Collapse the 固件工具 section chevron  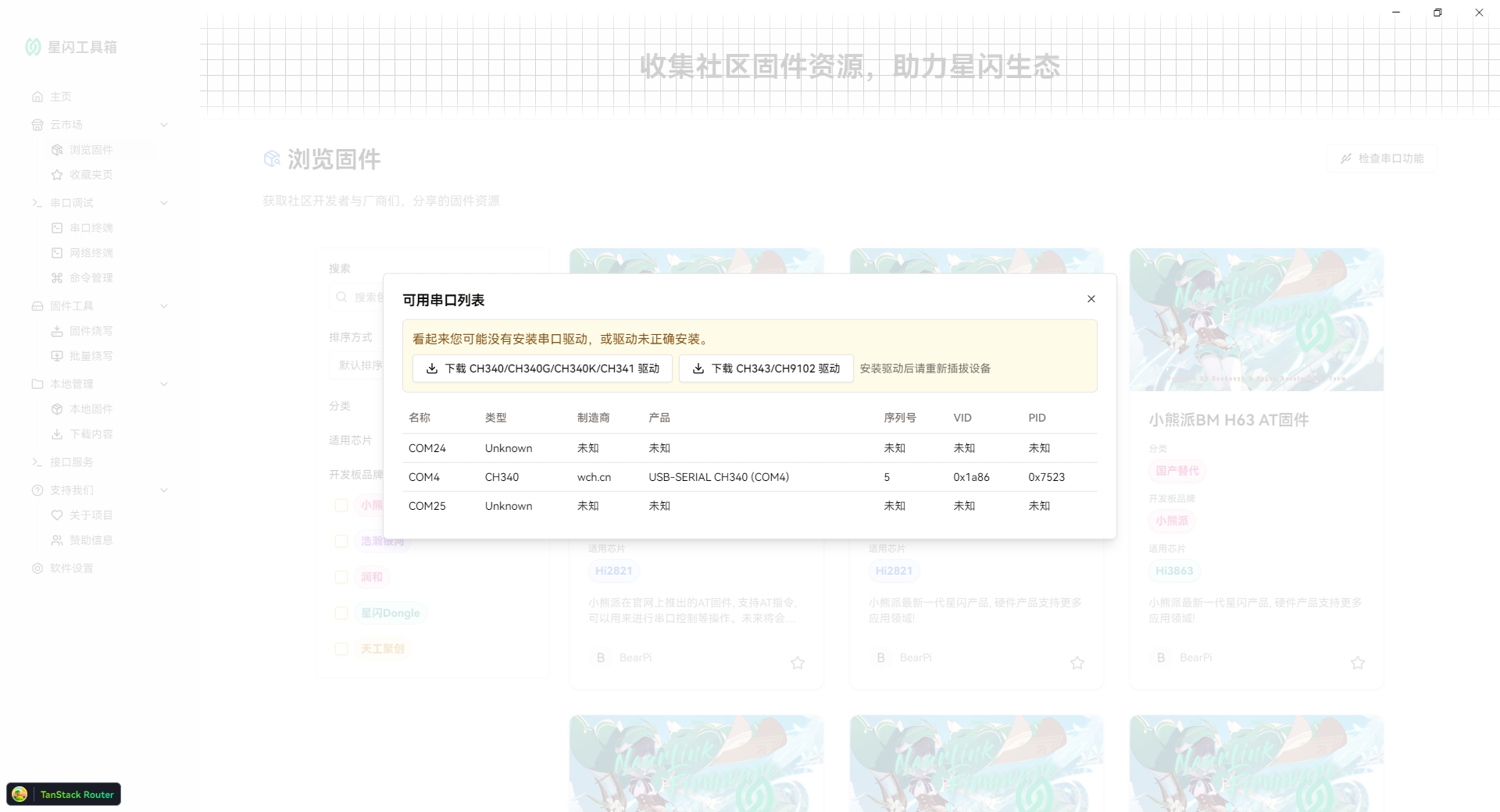click(164, 306)
